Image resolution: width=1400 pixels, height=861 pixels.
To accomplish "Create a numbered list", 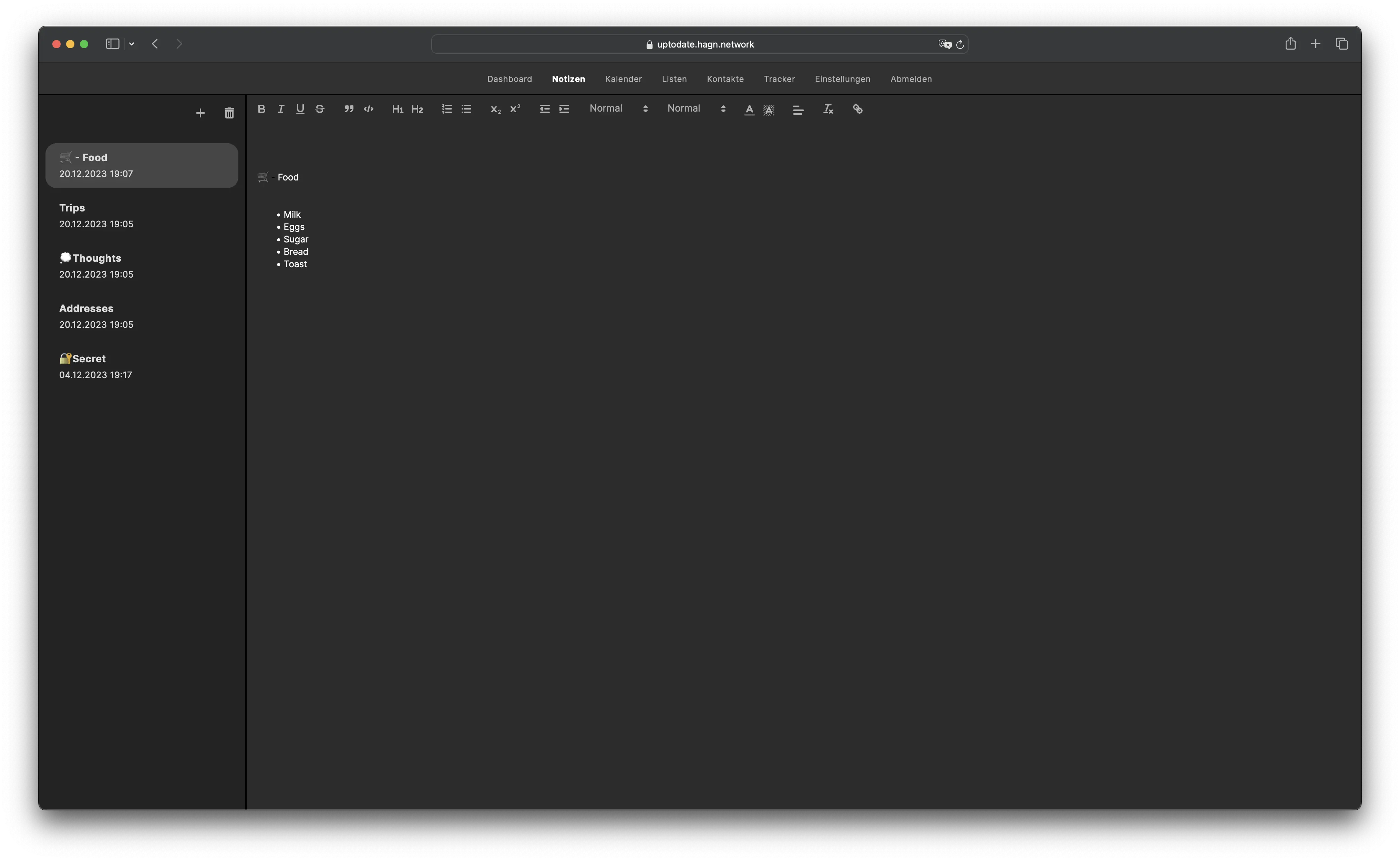I will coord(447,109).
